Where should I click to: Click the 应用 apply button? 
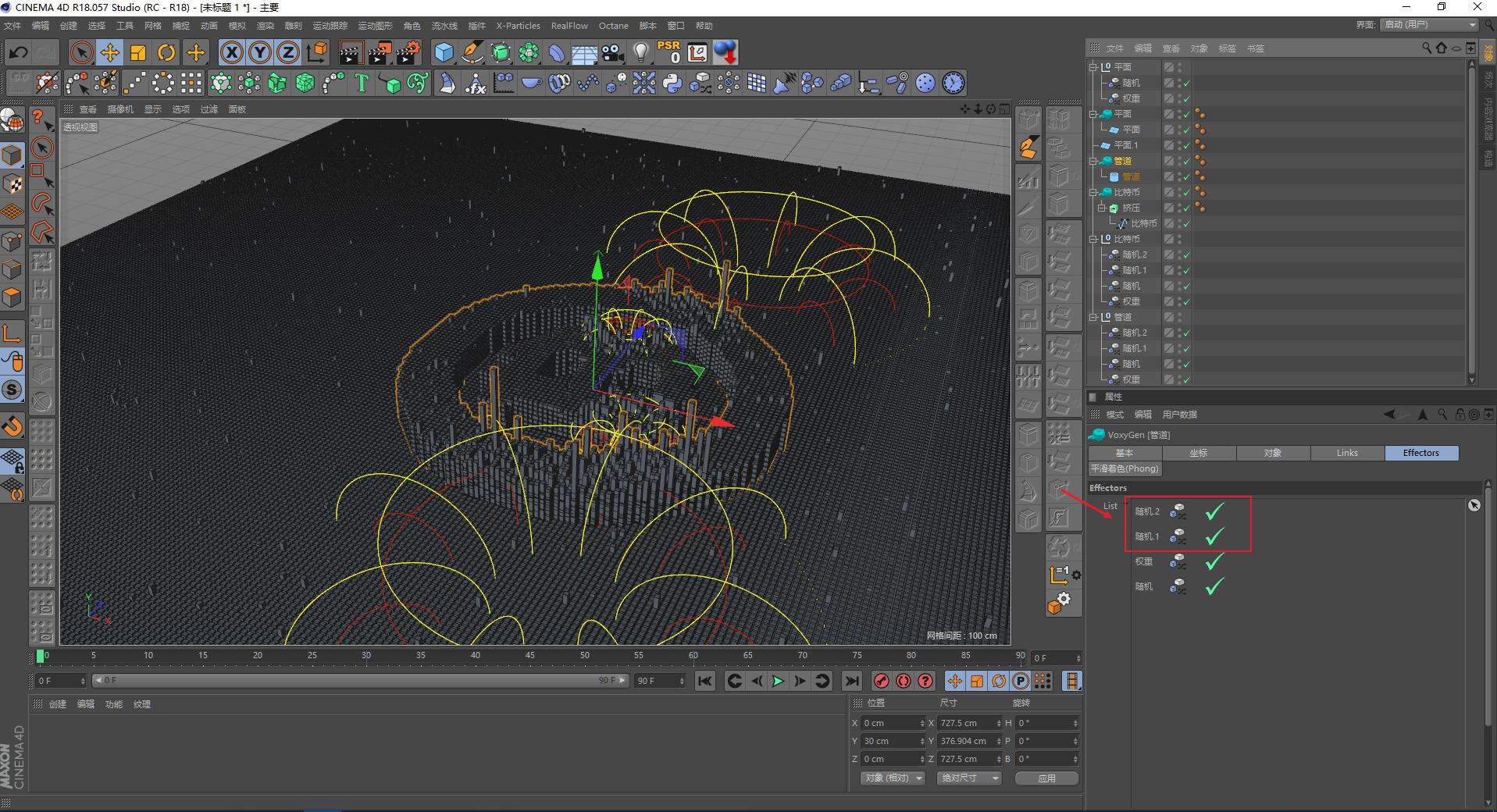pyautogui.click(x=1046, y=778)
